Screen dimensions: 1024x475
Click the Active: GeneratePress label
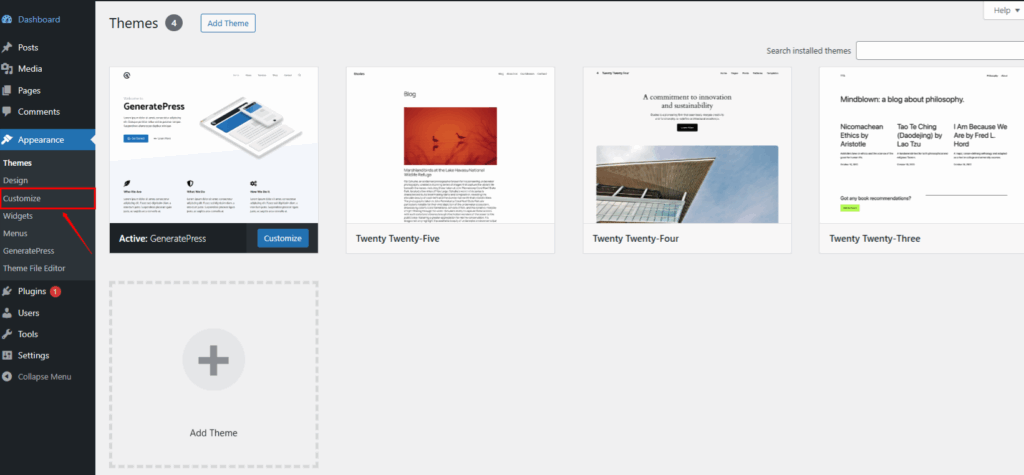[x=163, y=238]
